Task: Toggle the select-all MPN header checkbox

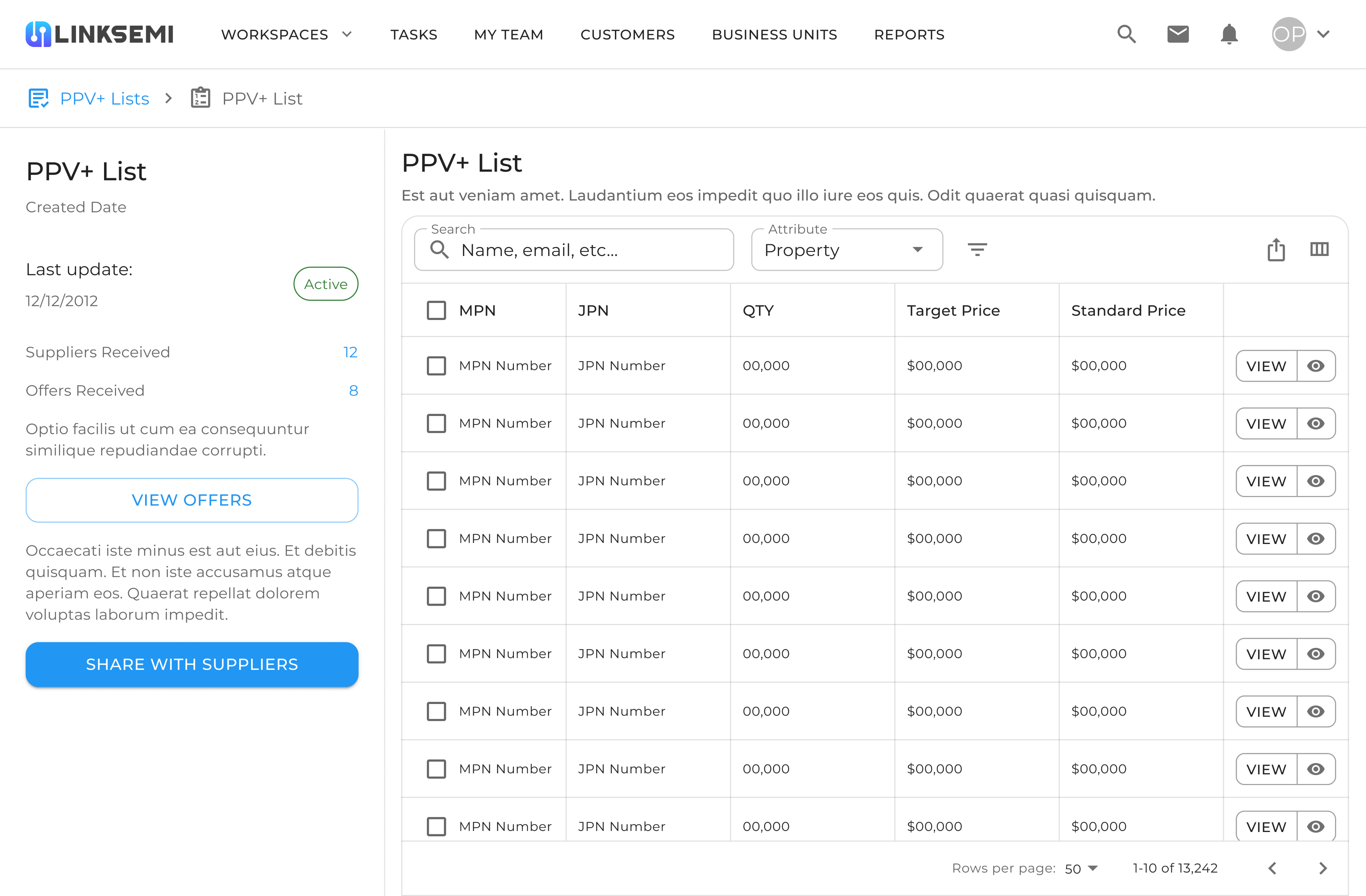Action: coord(436,310)
